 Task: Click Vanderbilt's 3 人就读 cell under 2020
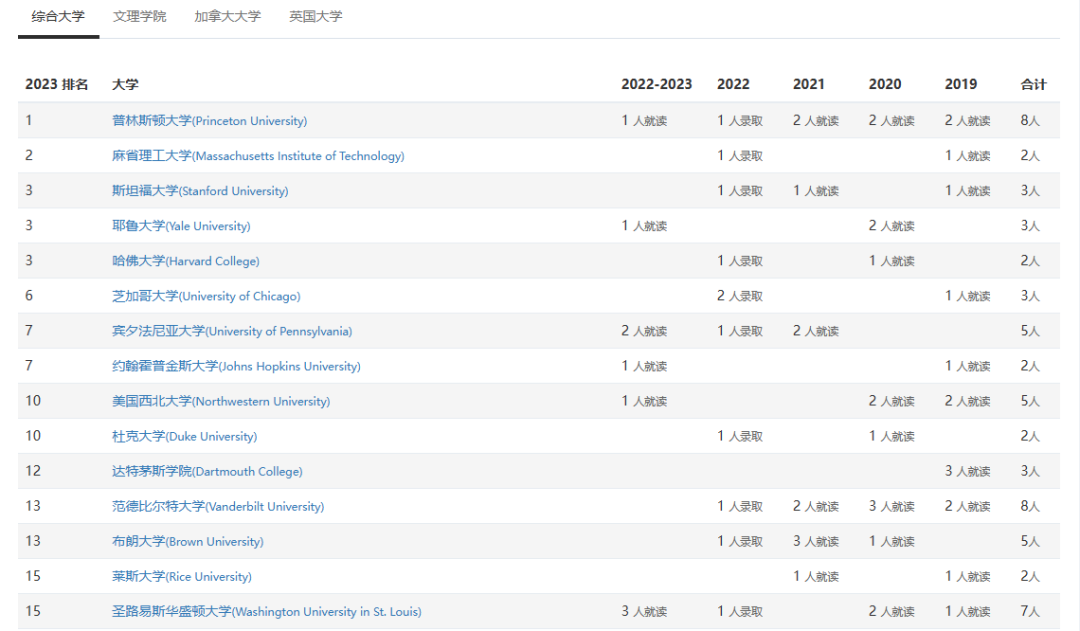click(x=891, y=506)
